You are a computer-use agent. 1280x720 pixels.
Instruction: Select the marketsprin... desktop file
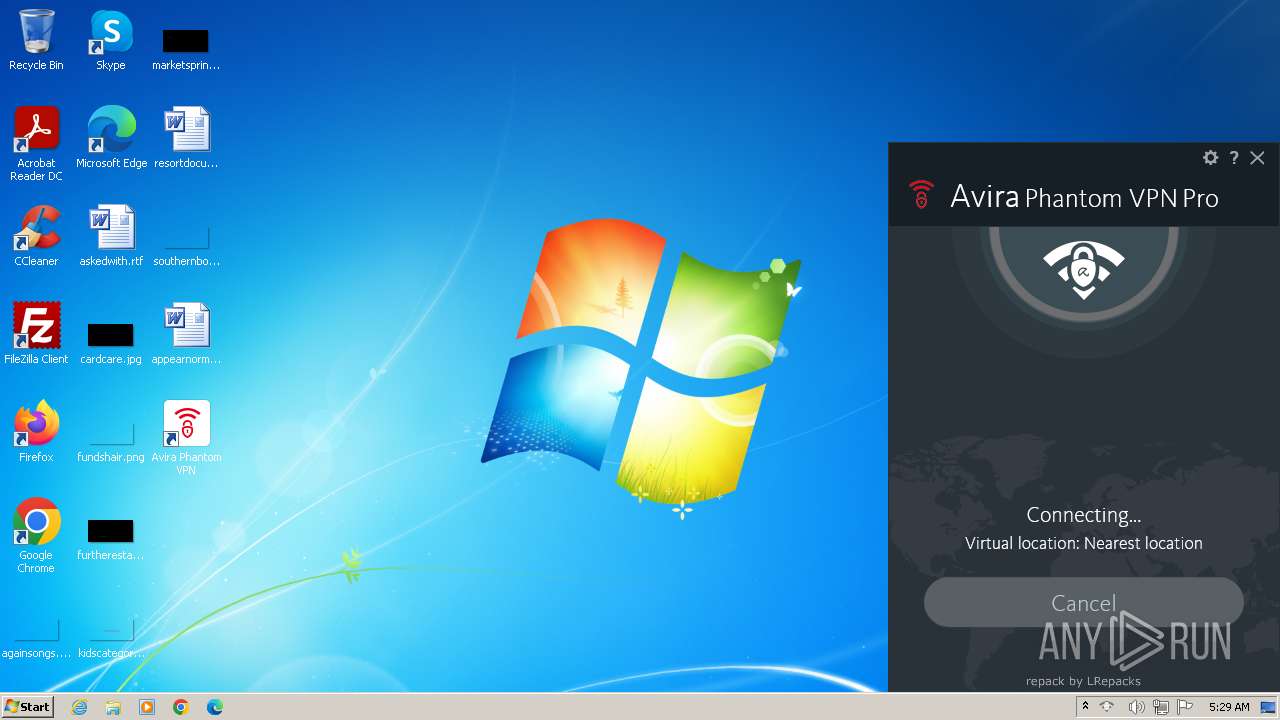point(186,48)
